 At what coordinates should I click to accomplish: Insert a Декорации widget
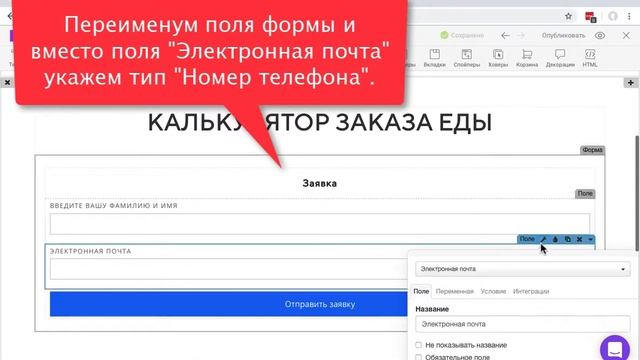560,58
